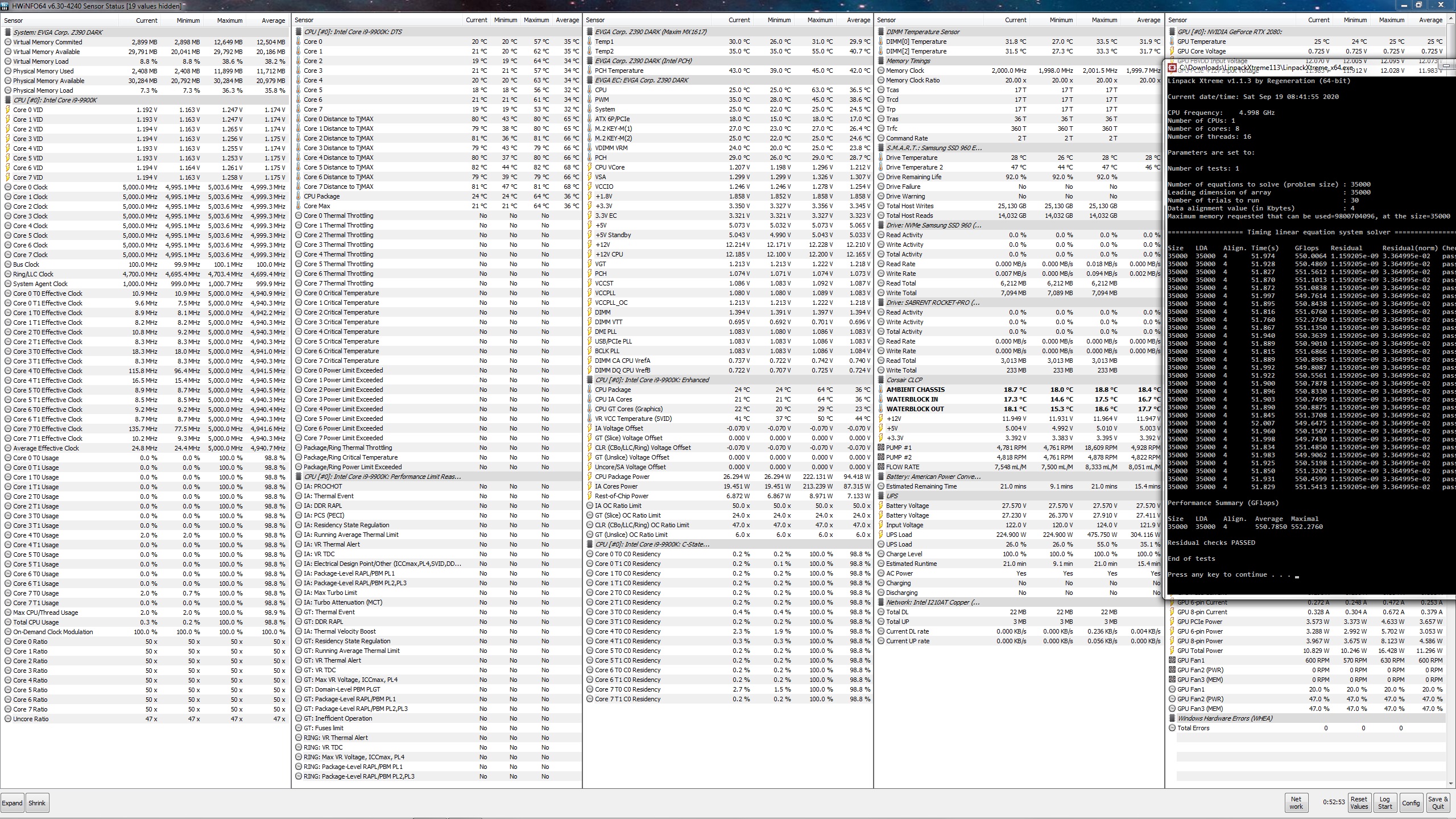The width and height of the screenshot is (1456, 819).
Task: Click the System: EVGA Corp. Z390 DARK group icon
Action: click(x=8, y=32)
